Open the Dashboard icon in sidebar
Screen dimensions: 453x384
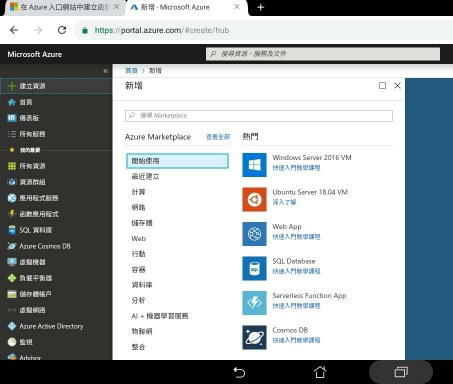click(x=12, y=118)
